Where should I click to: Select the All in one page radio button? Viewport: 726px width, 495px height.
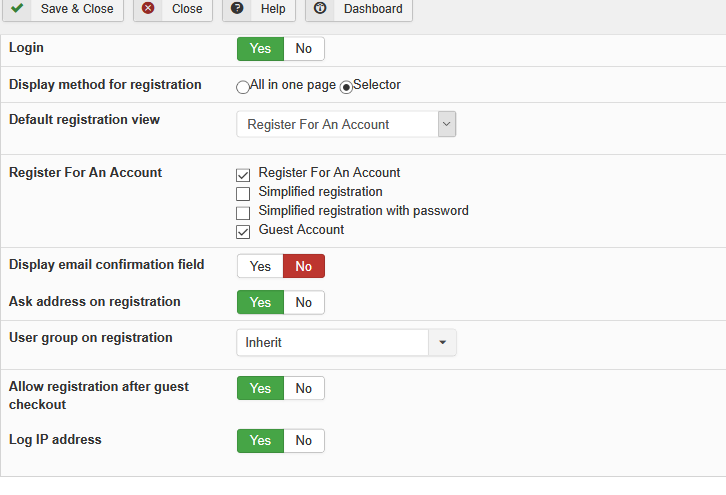[243, 87]
